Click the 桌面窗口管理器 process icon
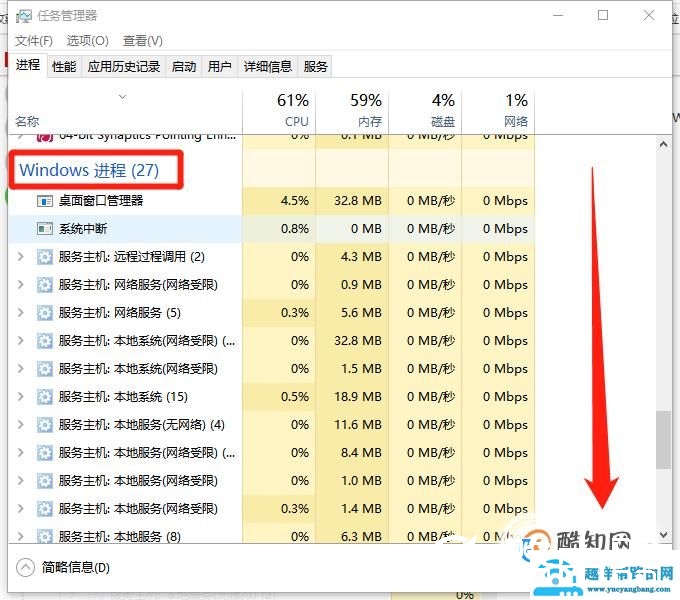The height and width of the screenshot is (600, 680). [x=45, y=201]
